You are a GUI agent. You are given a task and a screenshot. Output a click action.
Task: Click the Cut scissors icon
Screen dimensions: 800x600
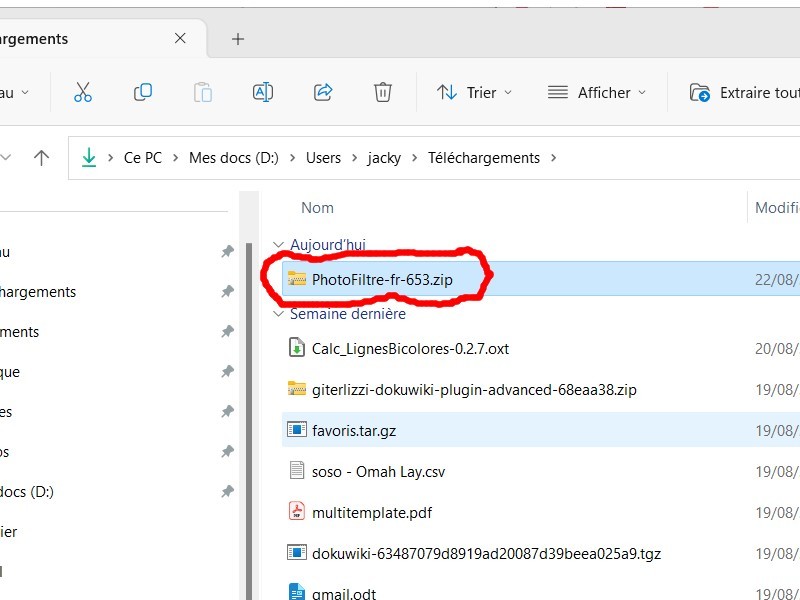[83, 92]
